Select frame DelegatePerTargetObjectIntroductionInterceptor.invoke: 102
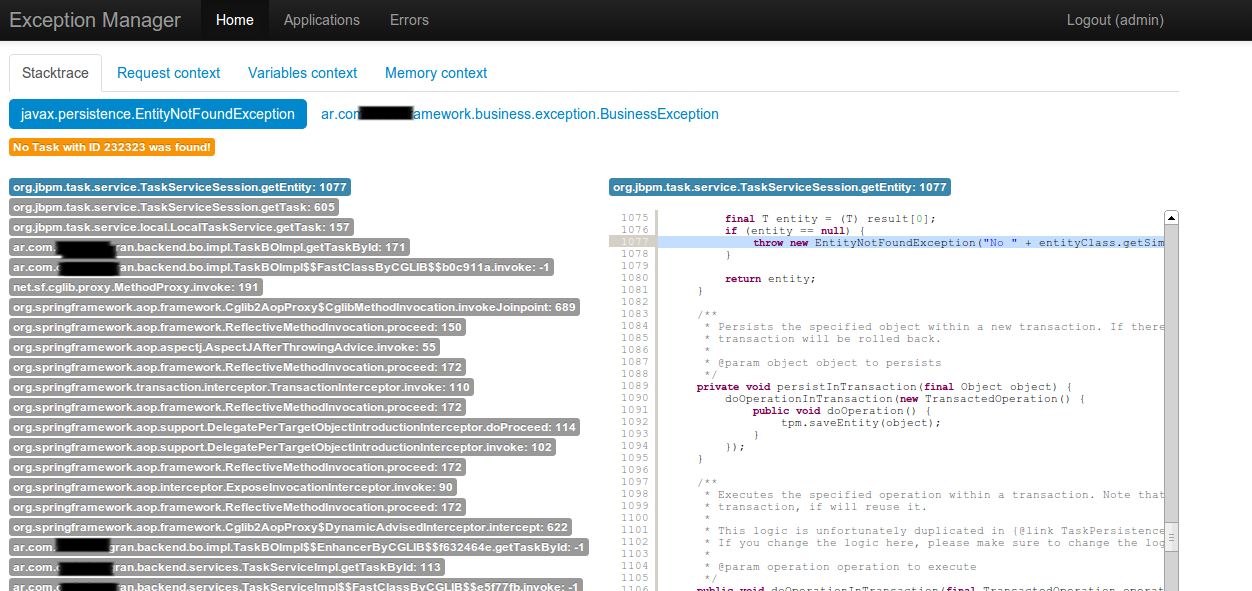 (283, 447)
